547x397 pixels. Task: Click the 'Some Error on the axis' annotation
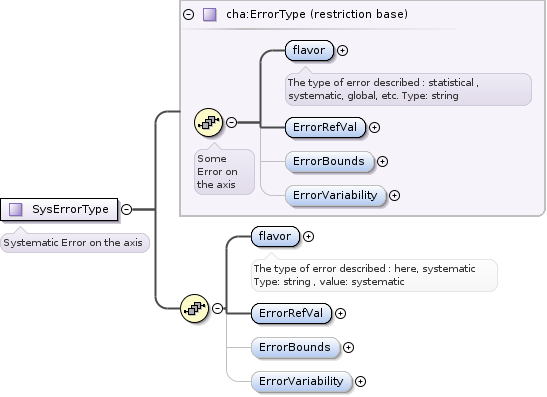coord(224,172)
